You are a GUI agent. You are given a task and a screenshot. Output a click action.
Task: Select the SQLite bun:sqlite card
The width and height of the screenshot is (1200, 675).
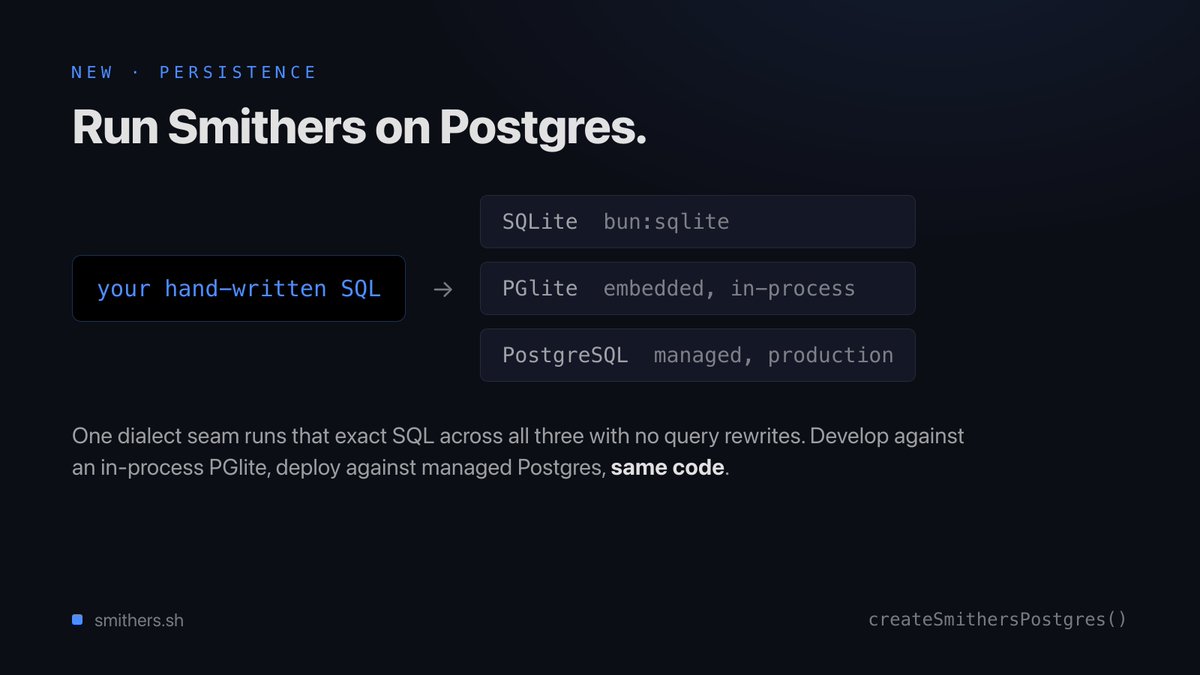point(698,221)
